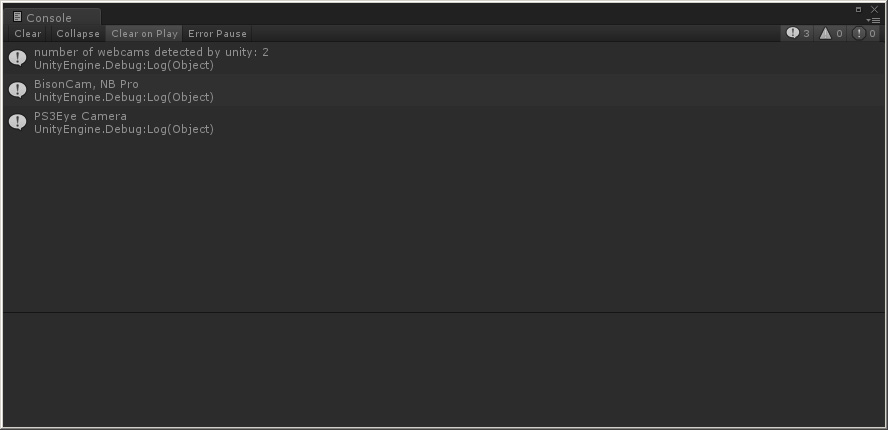Click the Console tab document icon
The height and width of the screenshot is (430, 888).
[x=18, y=16]
